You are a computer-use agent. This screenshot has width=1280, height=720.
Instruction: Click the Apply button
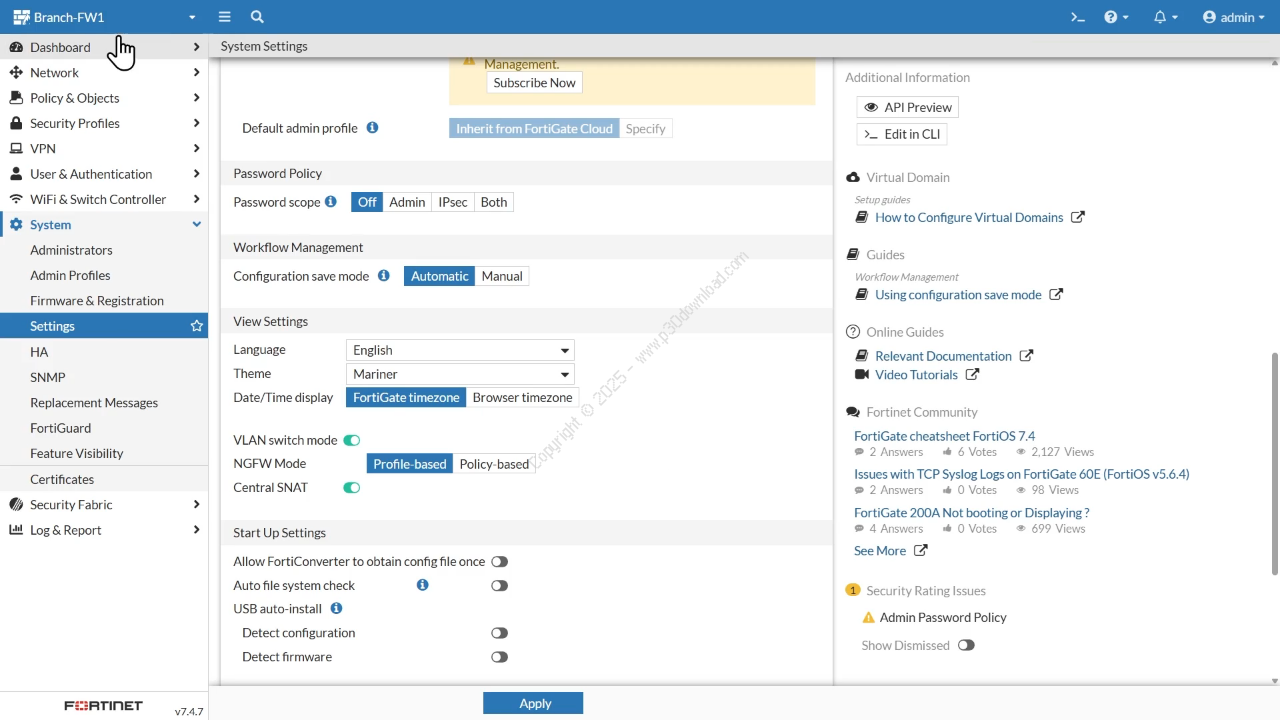click(533, 703)
